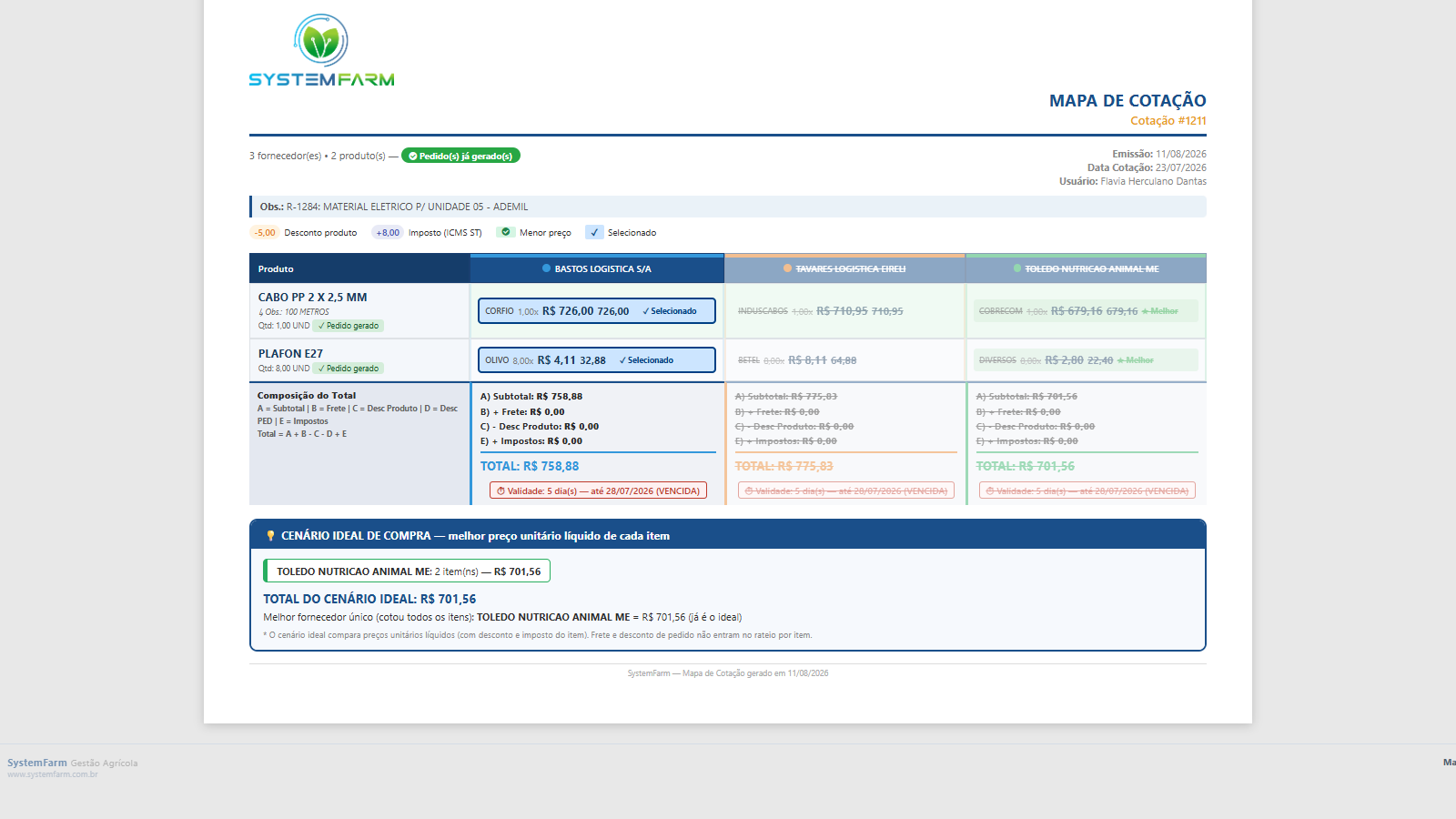Click the OLIVO R$ 4,11 quote cell
This screenshot has width=1456, height=819.
click(597, 360)
